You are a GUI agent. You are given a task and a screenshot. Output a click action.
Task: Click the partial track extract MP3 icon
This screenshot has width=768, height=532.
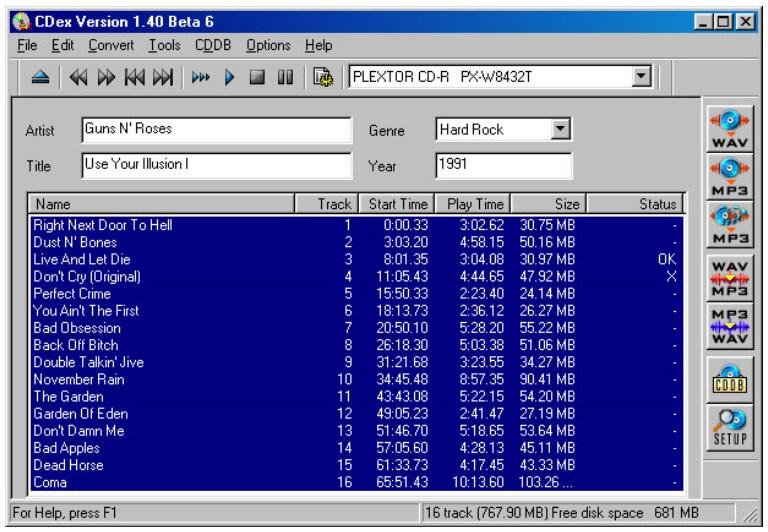click(729, 225)
